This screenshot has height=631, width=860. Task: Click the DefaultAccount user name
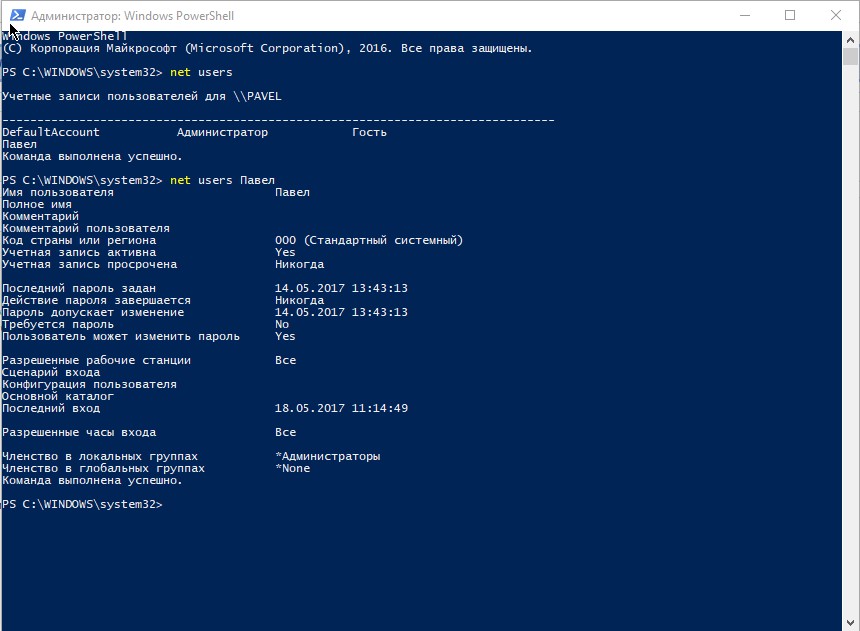51,132
